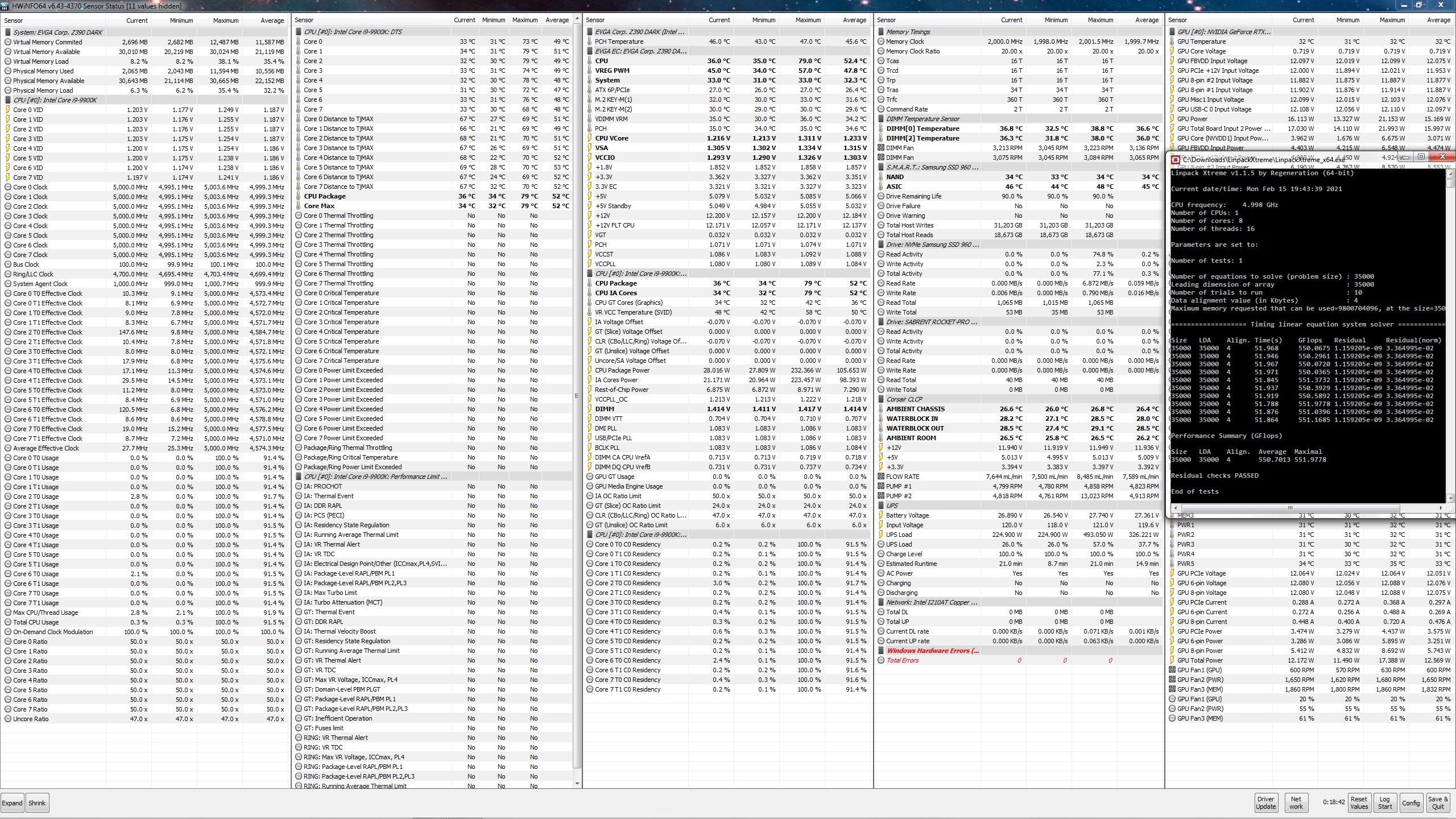The height and width of the screenshot is (819, 1456).
Task: Click the icon beside Drive Remaining Life
Action: (881, 196)
